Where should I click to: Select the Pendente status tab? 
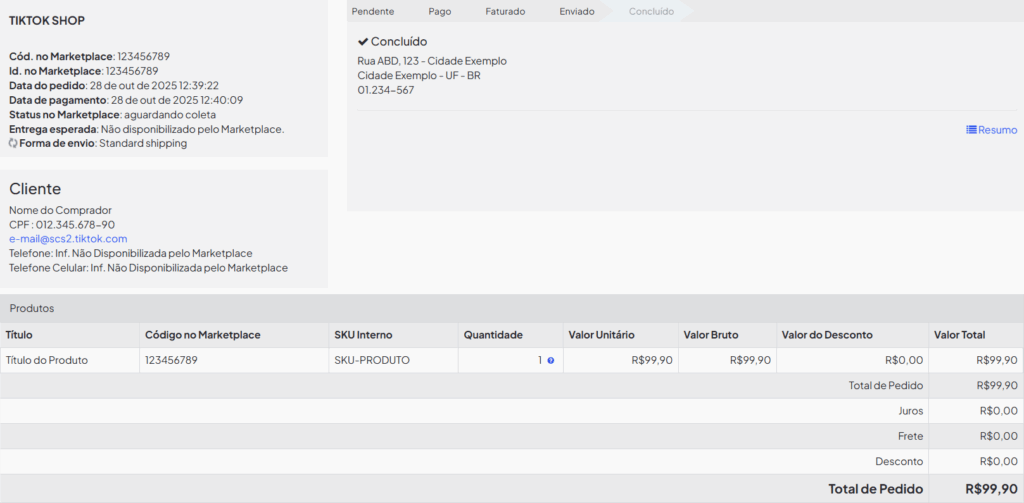[x=372, y=12]
